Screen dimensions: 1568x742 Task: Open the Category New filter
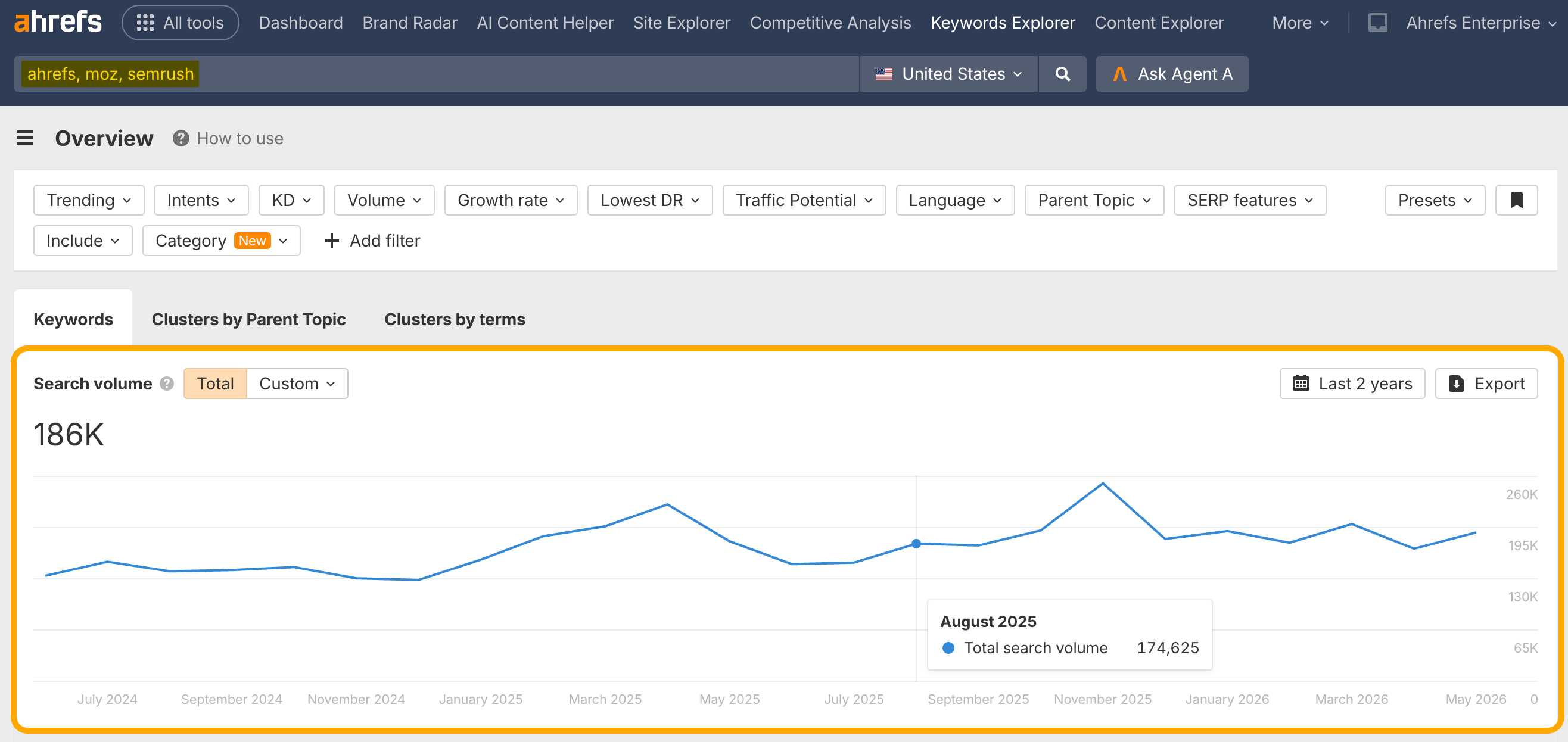pyautogui.click(x=222, y=241)
